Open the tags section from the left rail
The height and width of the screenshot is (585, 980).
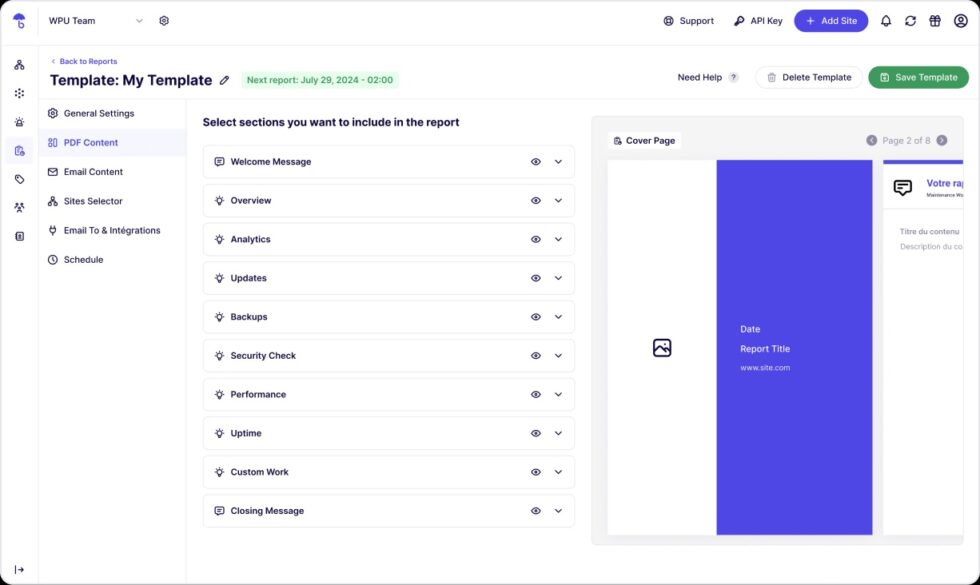tap(18, 178)
